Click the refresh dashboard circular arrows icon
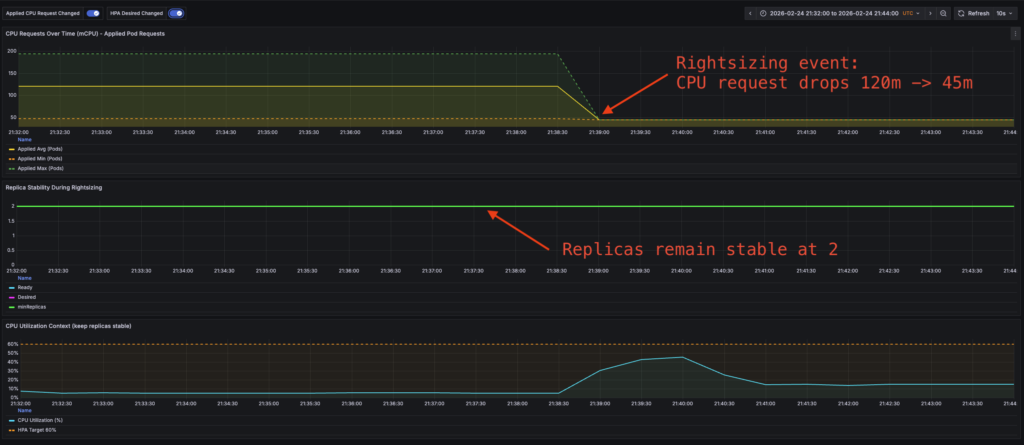1024x445 pixels. click(962, 13)
